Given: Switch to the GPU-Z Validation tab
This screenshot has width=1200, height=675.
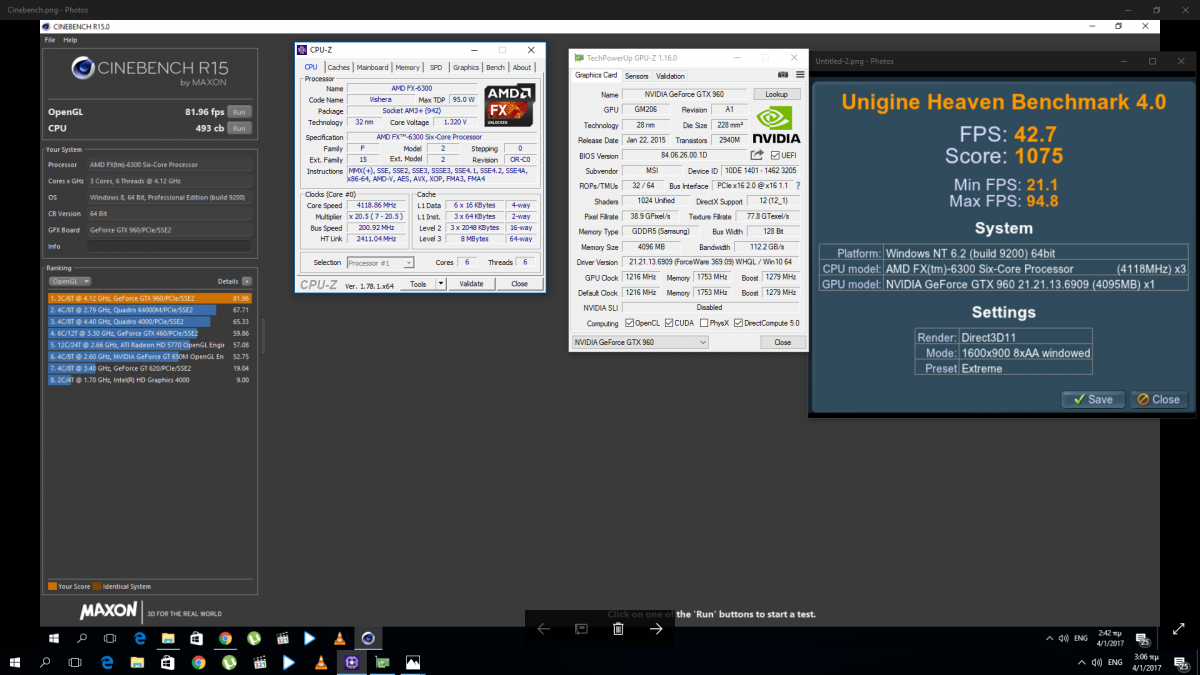Looking at the screenshot, I should click(671, 76).
